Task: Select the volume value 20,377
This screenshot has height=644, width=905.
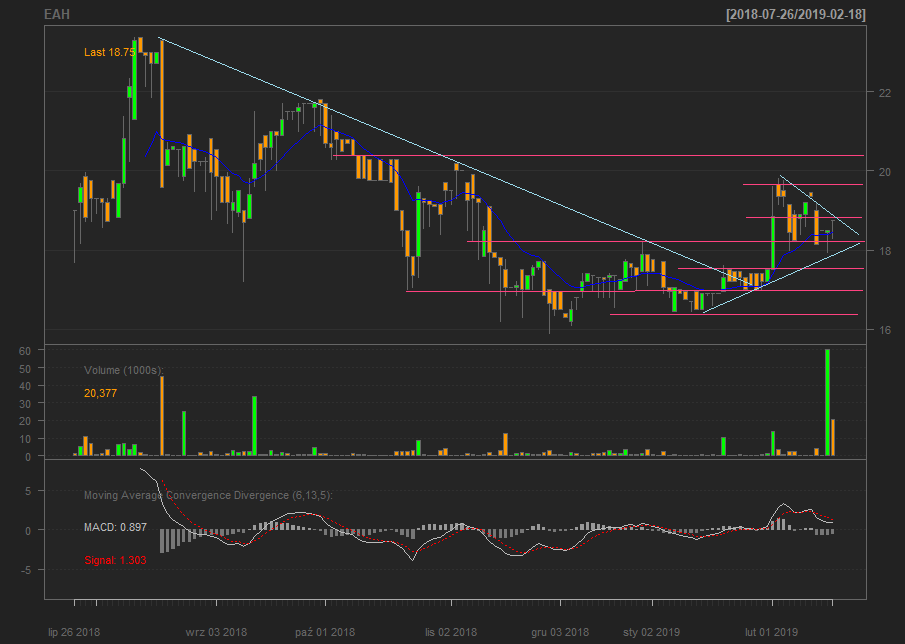Action: (x=100, y=393)
